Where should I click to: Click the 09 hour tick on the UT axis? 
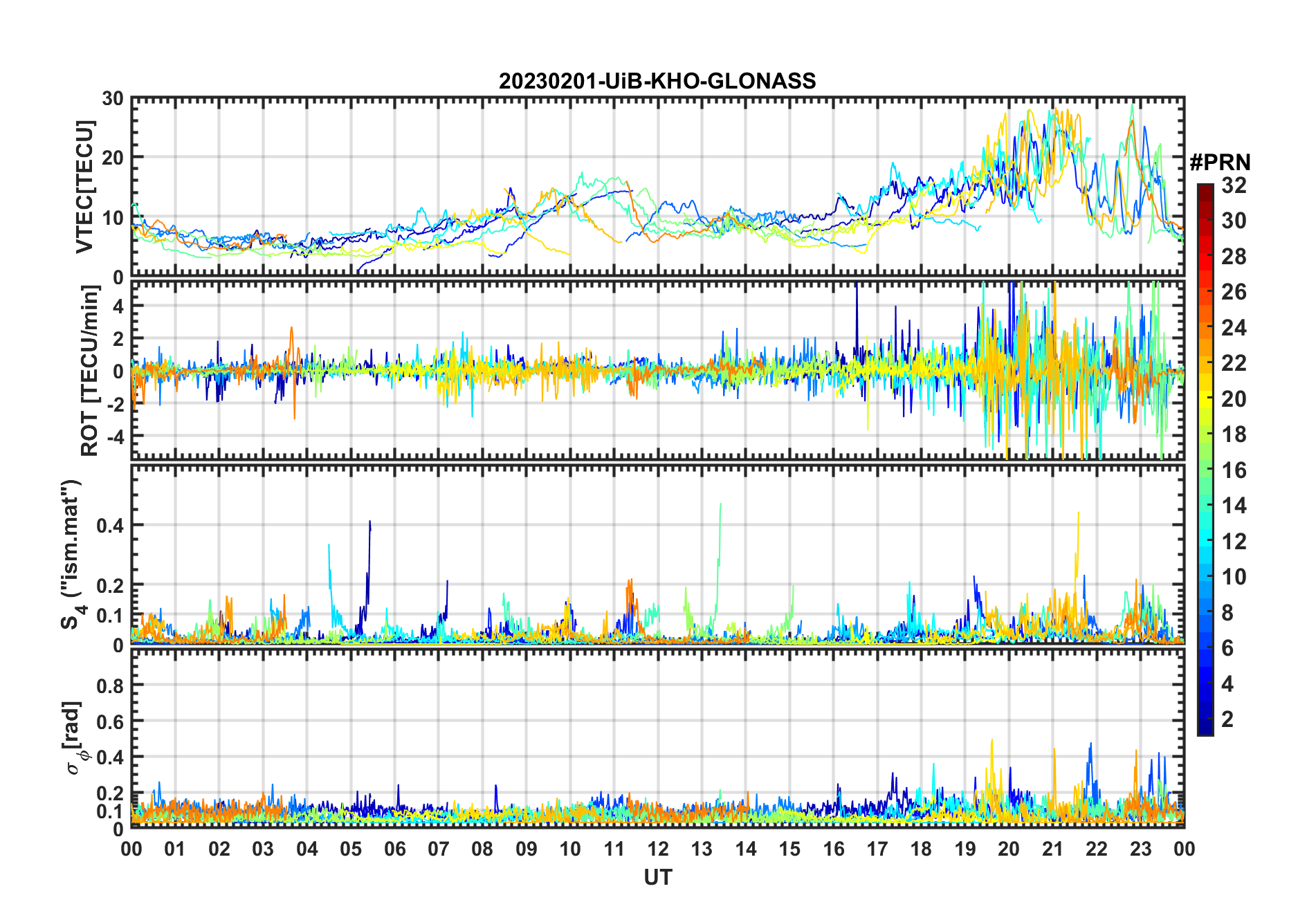pyautogui.click(x=527, y=849)
